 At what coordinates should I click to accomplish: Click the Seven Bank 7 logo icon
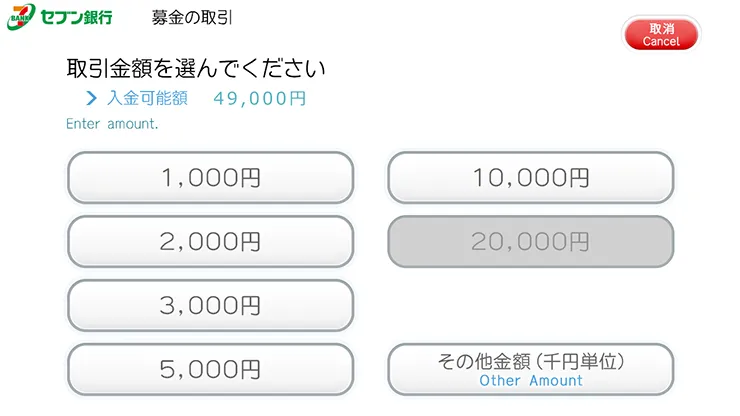(x=19, y=18)
